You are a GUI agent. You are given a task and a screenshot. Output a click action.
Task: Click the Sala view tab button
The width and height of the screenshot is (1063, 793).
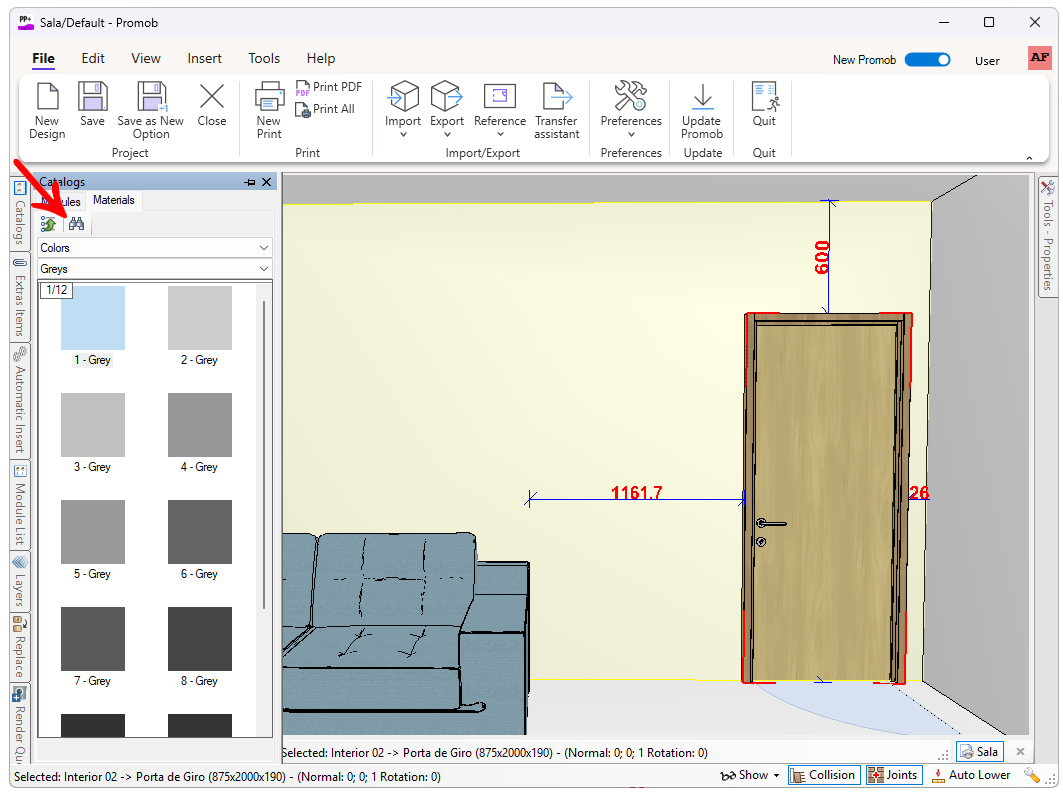pyautogui.click(x=979, y=752)
